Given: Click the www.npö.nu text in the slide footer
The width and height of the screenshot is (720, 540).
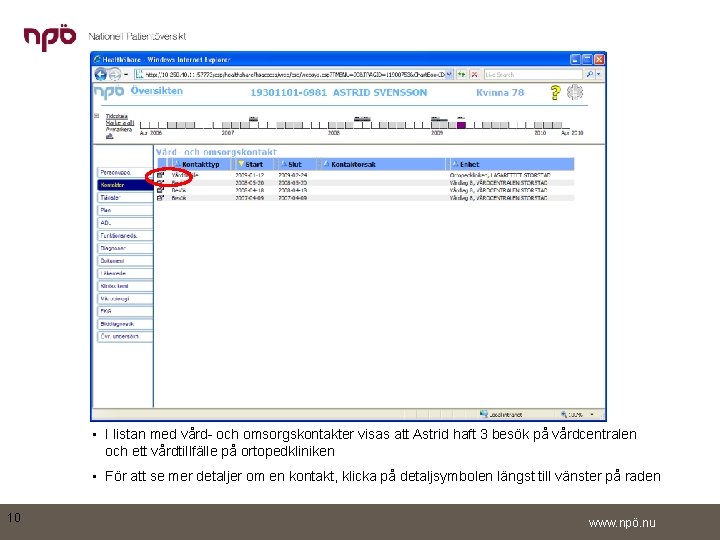Looking at the screenshot, I should pos(622,523).
